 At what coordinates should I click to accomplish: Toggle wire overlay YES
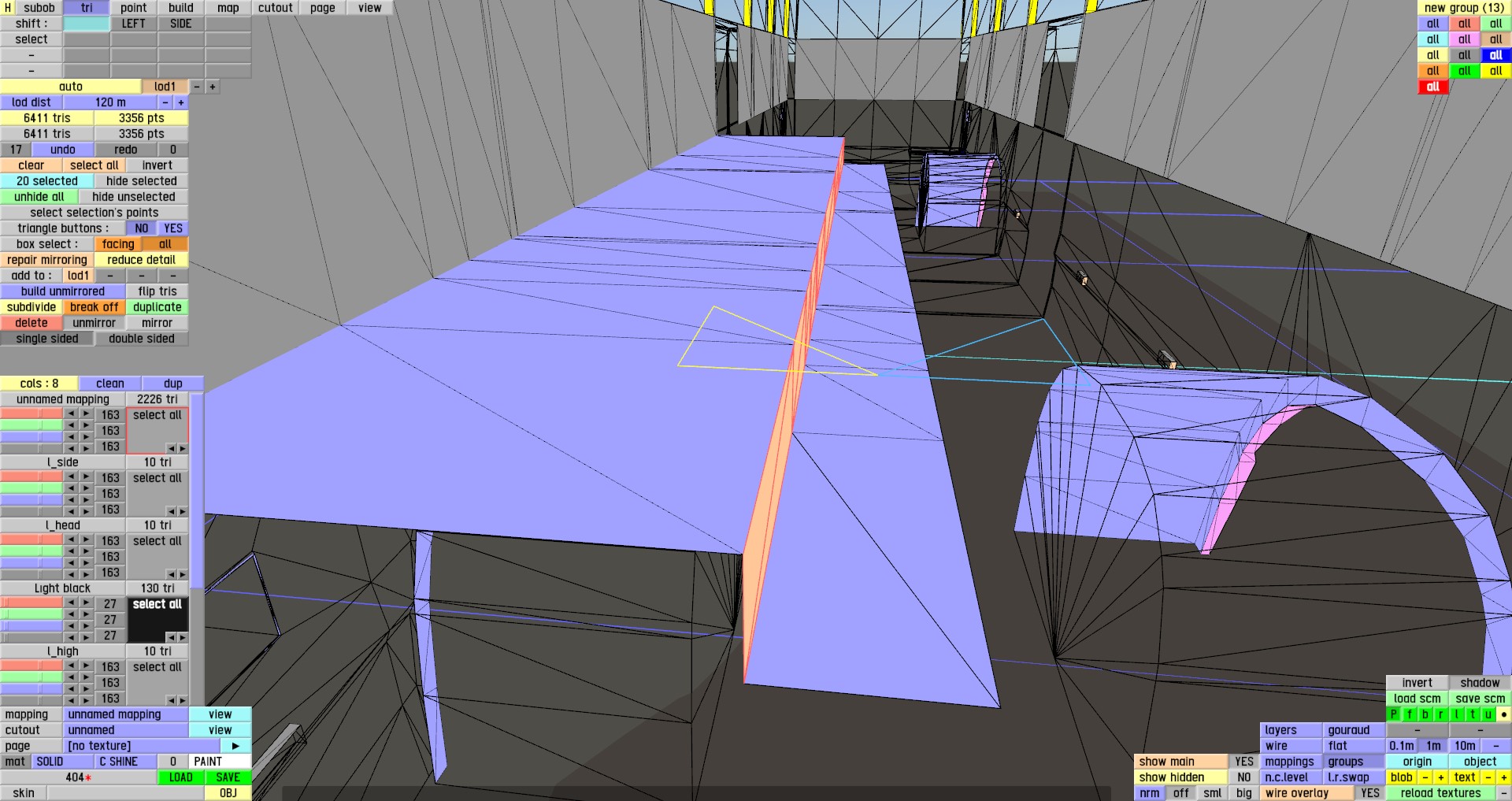[x=1370, y=793]
